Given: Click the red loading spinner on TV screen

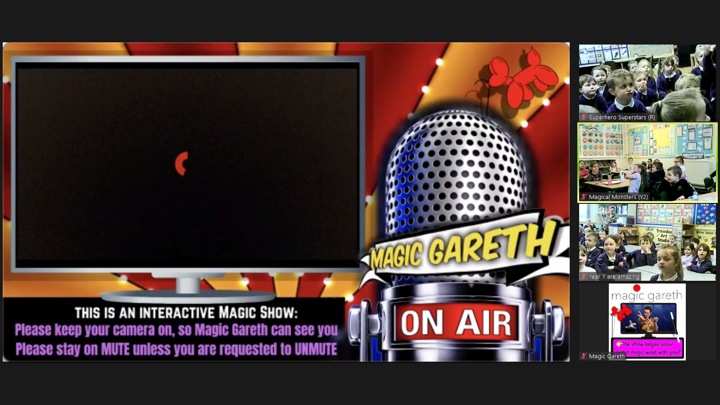Looking at the screenshot, I should pyautogui.click(x=182, y=164).
